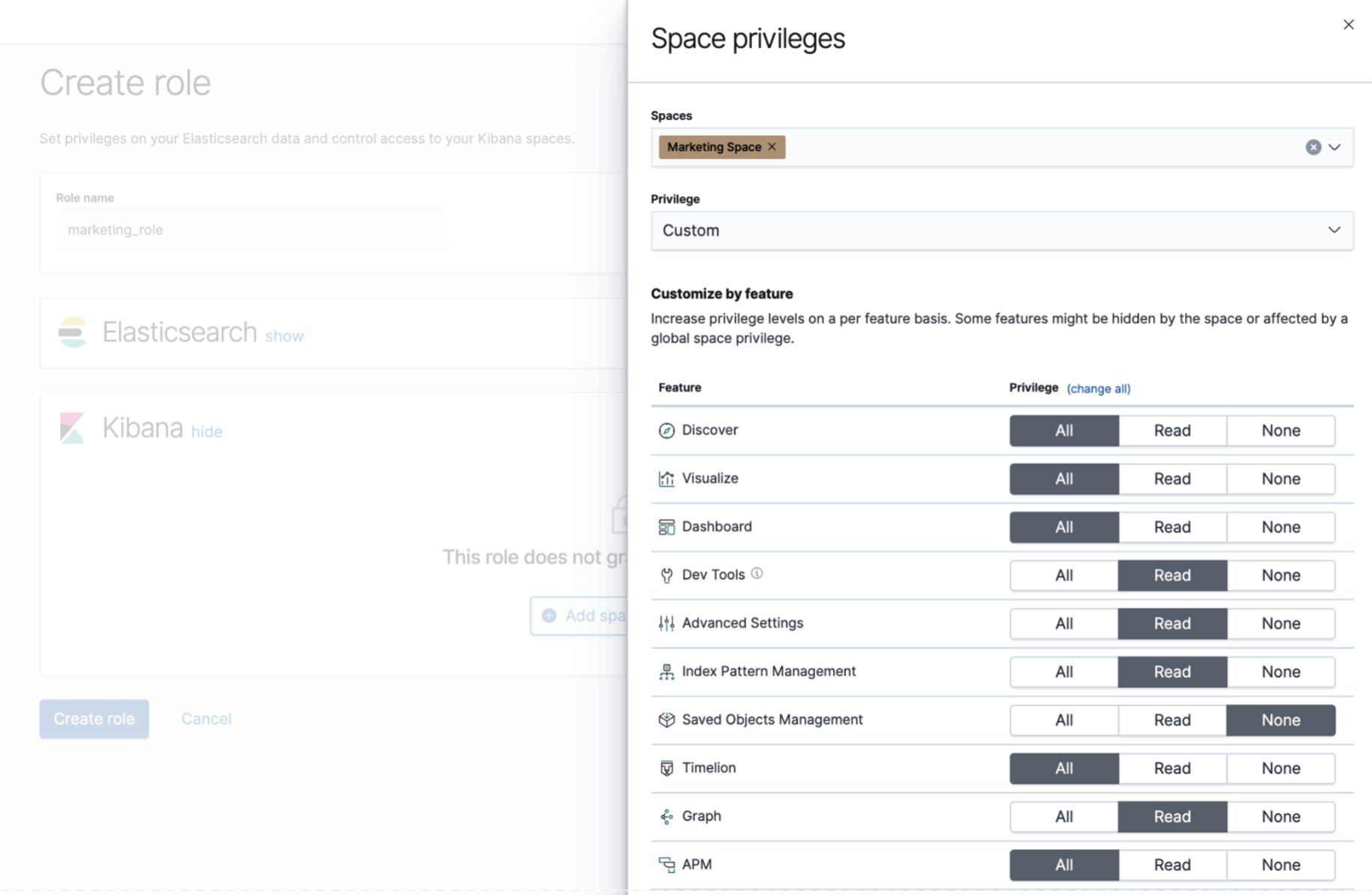This screenshot has width=1372, height=895.
Task: Set Discover privilege to None
Action: tap(1280, 430)
